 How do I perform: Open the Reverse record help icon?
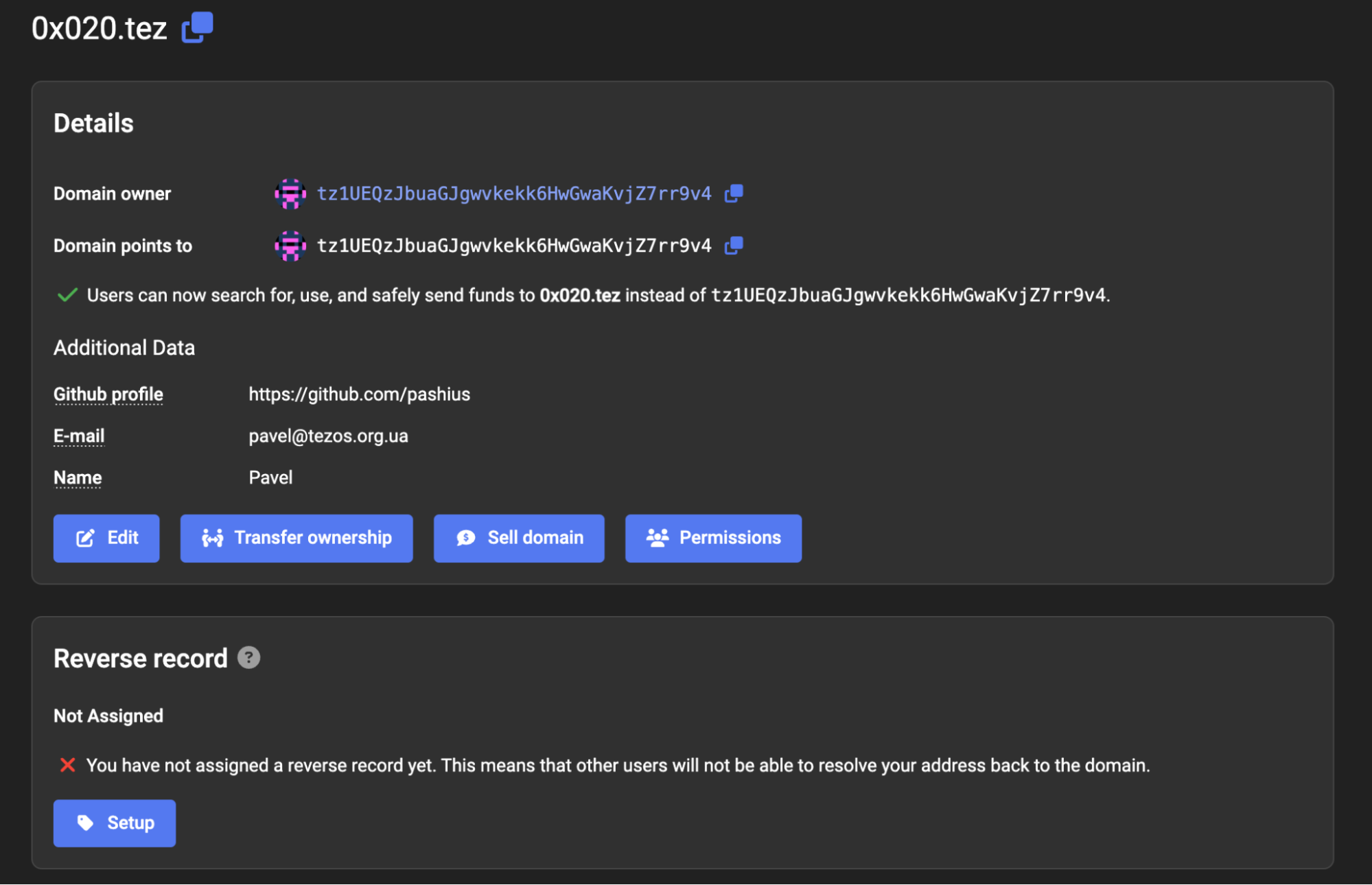[248, 657]
